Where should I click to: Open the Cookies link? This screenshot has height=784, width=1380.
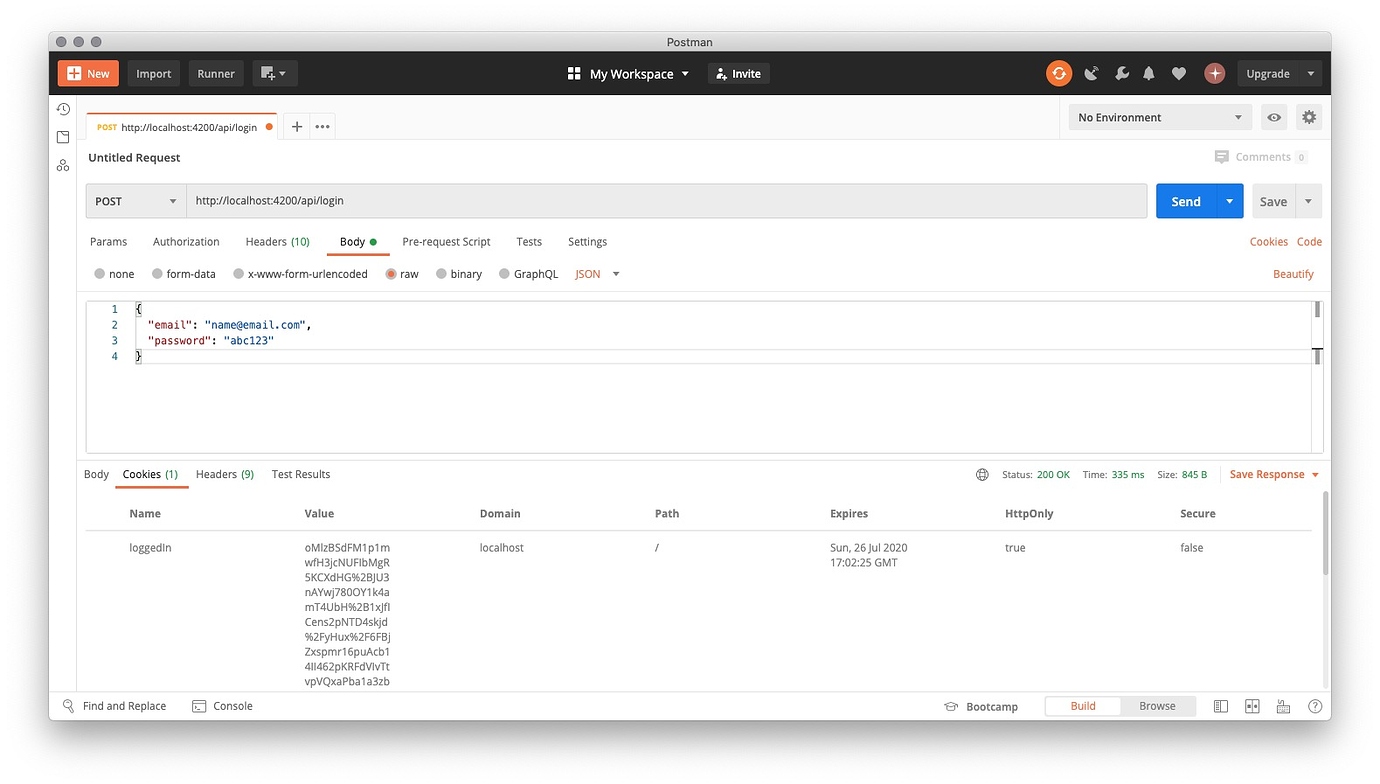point(1268,242)
